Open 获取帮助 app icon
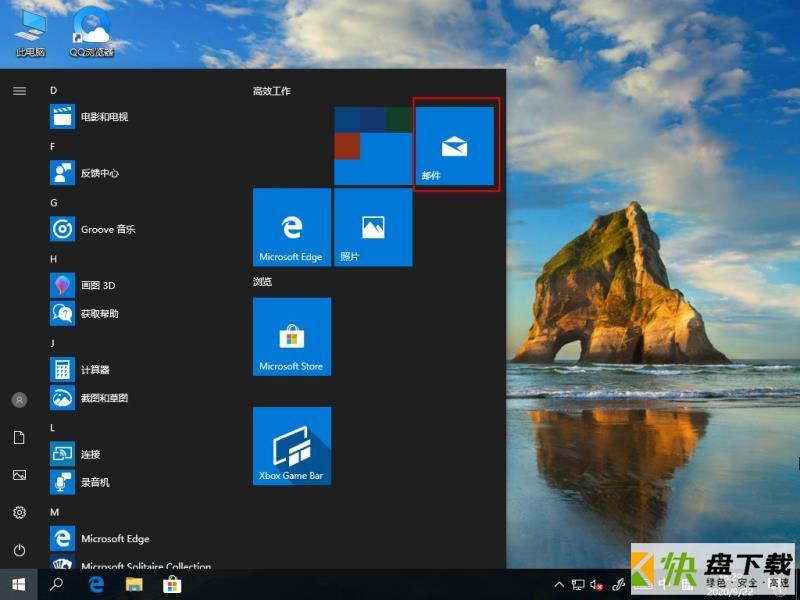This screenshot has width=800, height=600. [x=63, y=313]
